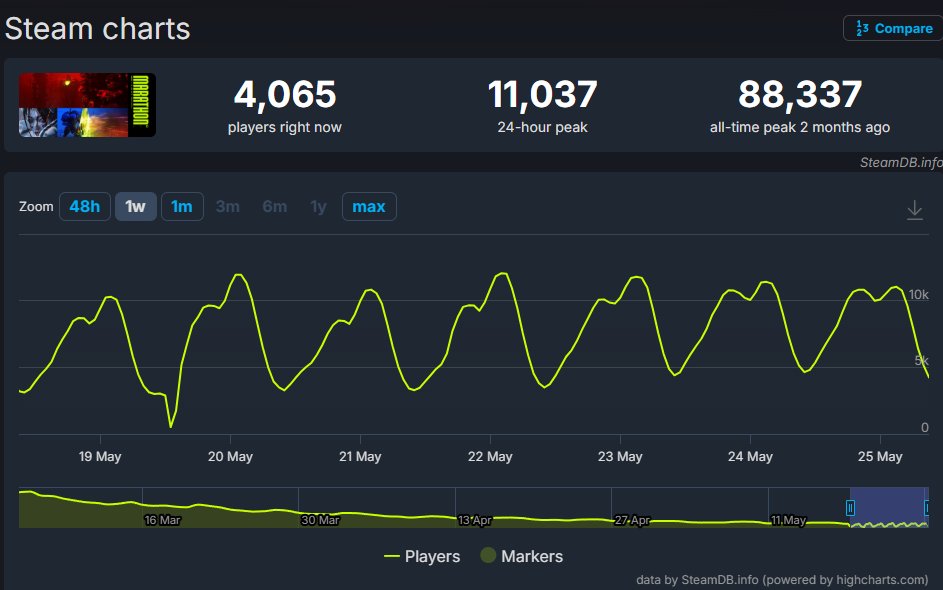Click the 11,037 24-hour peak value
Screen dimensions: 943x590
[542, 94]
